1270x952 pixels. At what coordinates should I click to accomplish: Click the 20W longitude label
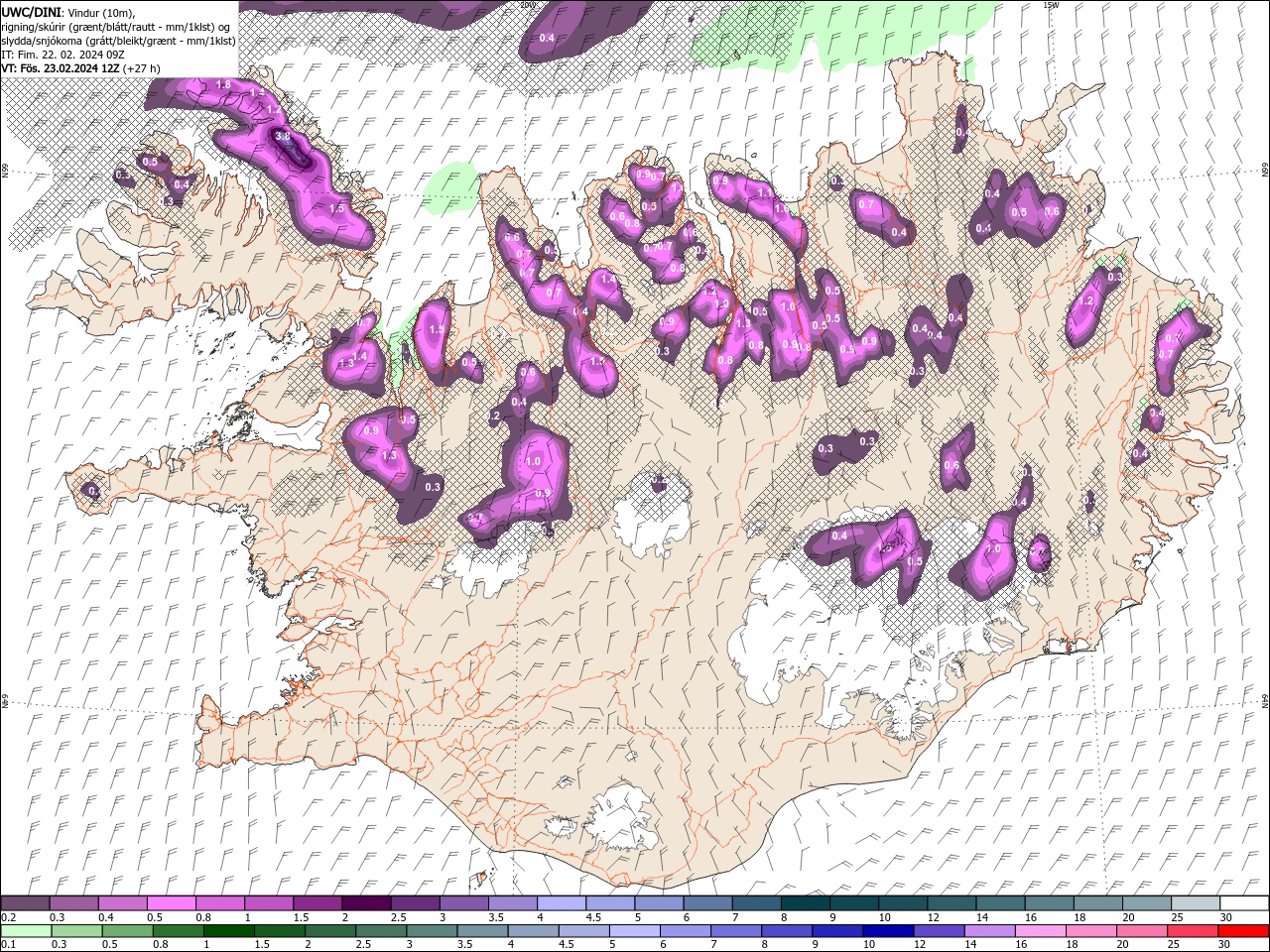coord(527,5)
